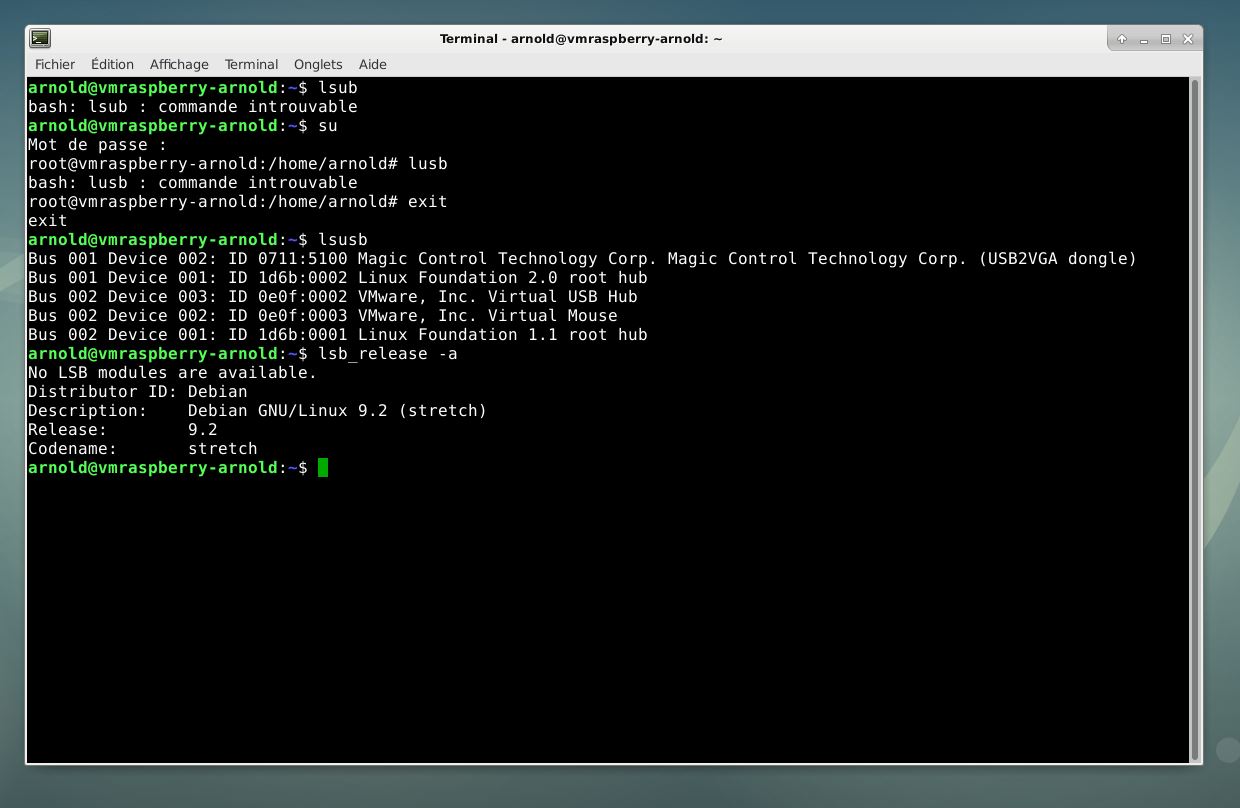This screenshot has height=808, width=1240.
Task: Click the green cursor at the prompt
Action: pyautogui.click(x=323, y=468)
